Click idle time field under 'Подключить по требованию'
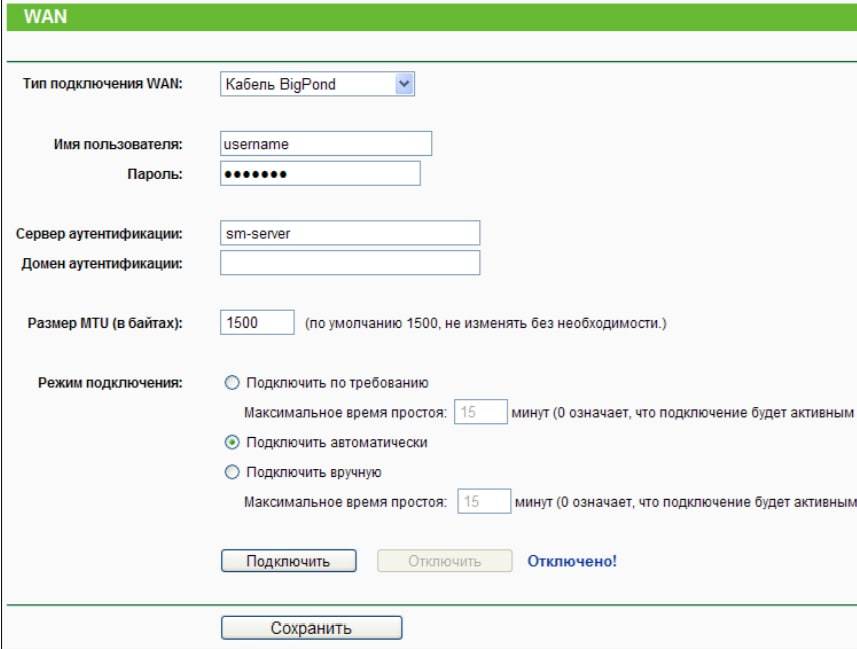This screenshot has width=857, height=649. (479, 412)
